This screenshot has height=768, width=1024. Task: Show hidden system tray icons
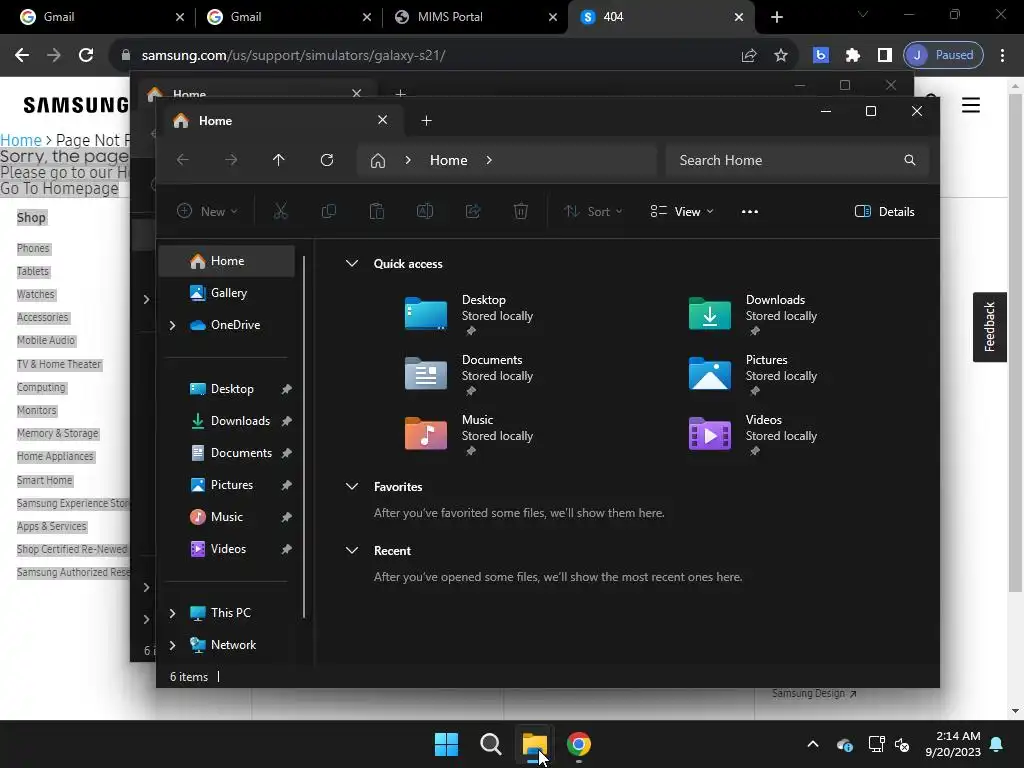(813, 744)
